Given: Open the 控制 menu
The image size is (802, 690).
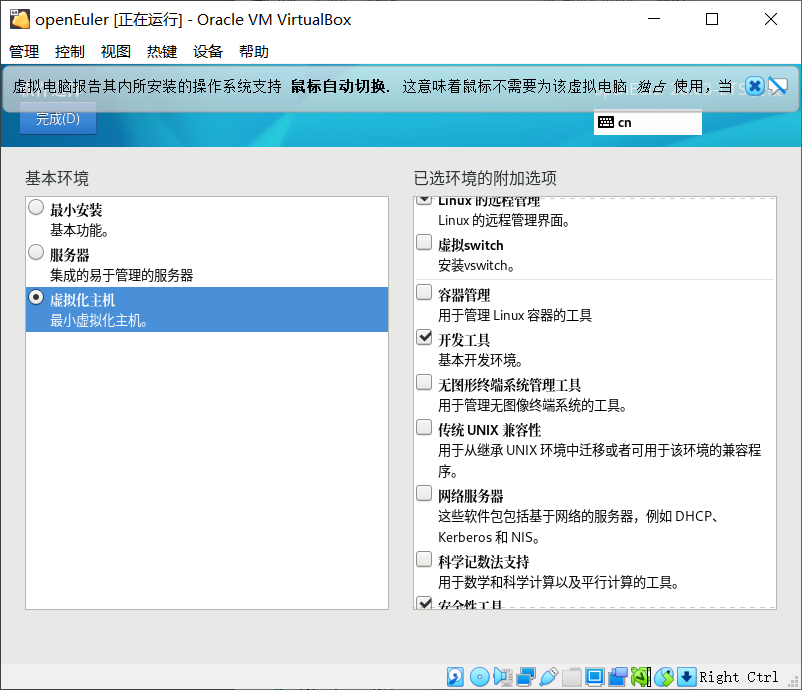Looking at the screenshot, I should [70, 52].
